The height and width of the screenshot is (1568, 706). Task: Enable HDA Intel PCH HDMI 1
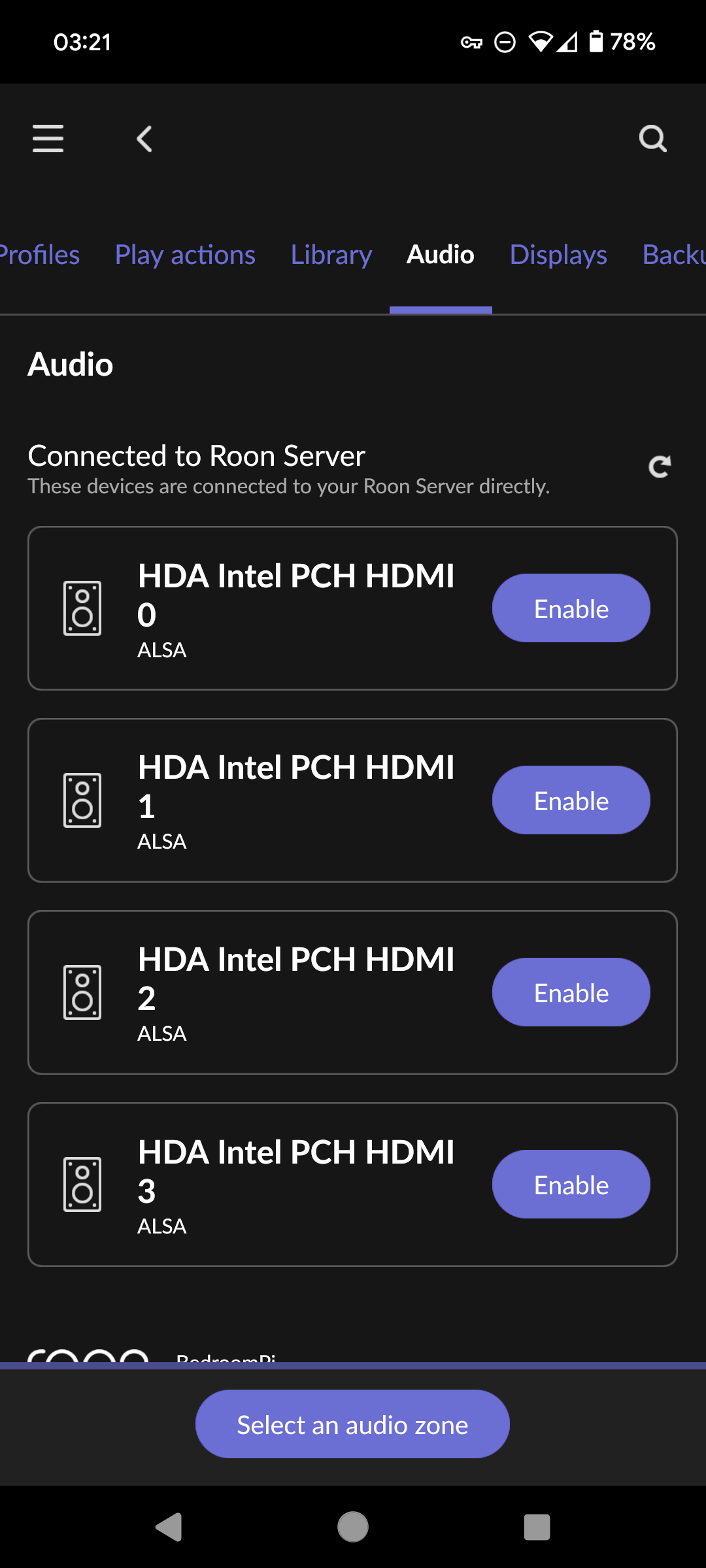(x=571, y=800)
